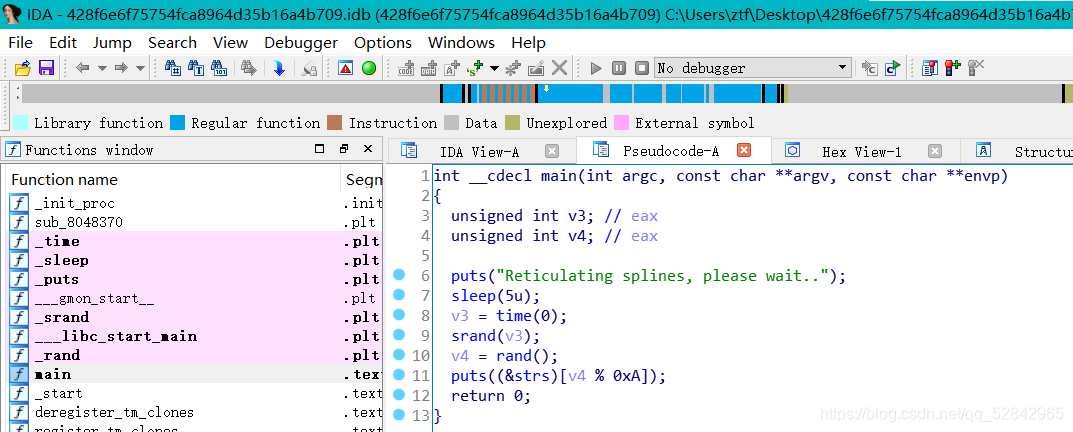This screenshot has width=1073, height=432.
Task: Delete breakpoint with gray X icon
Action: click(976, 68)
